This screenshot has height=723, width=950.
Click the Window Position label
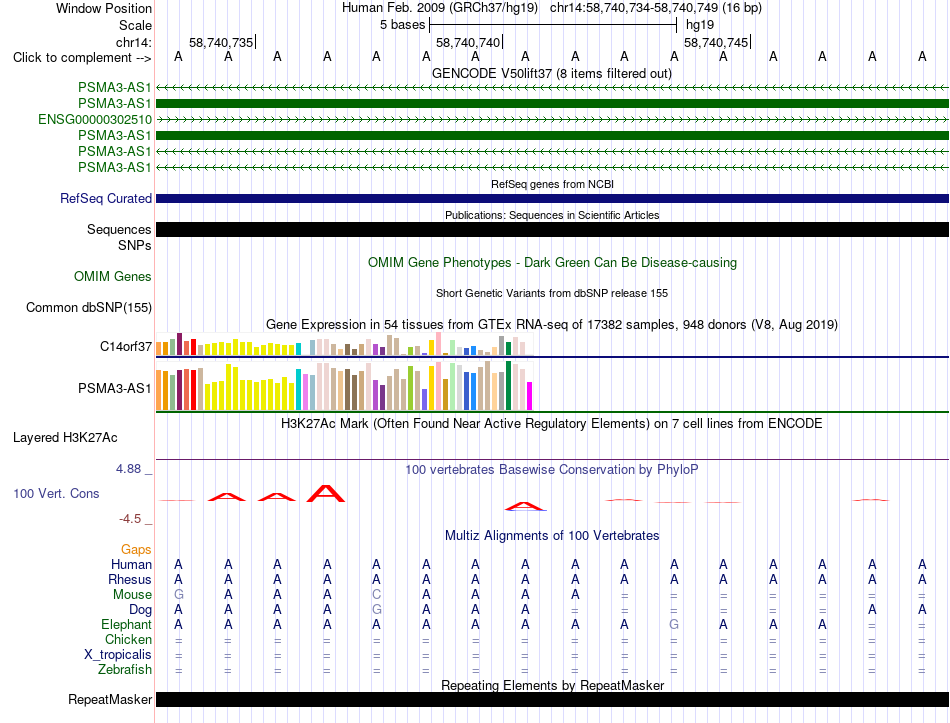pos(104,8)
